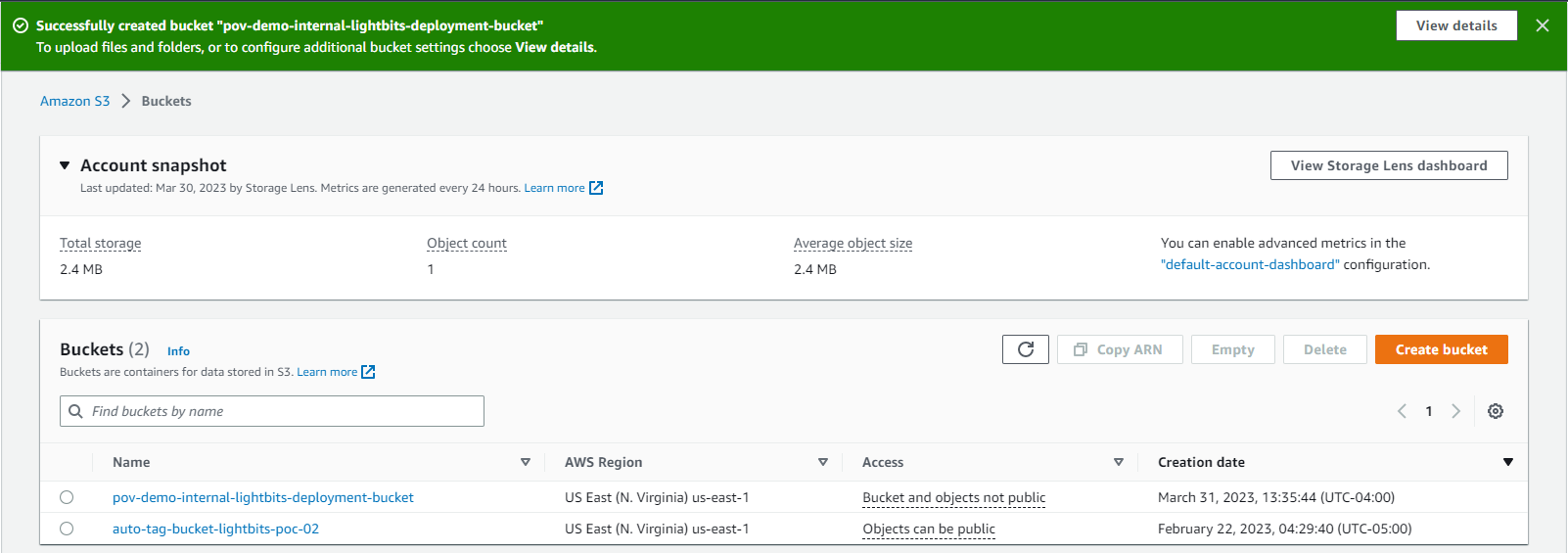Focus the Find buckets by name field
The width and height of the screenshot is (1568, 553).
coord(284,411)
